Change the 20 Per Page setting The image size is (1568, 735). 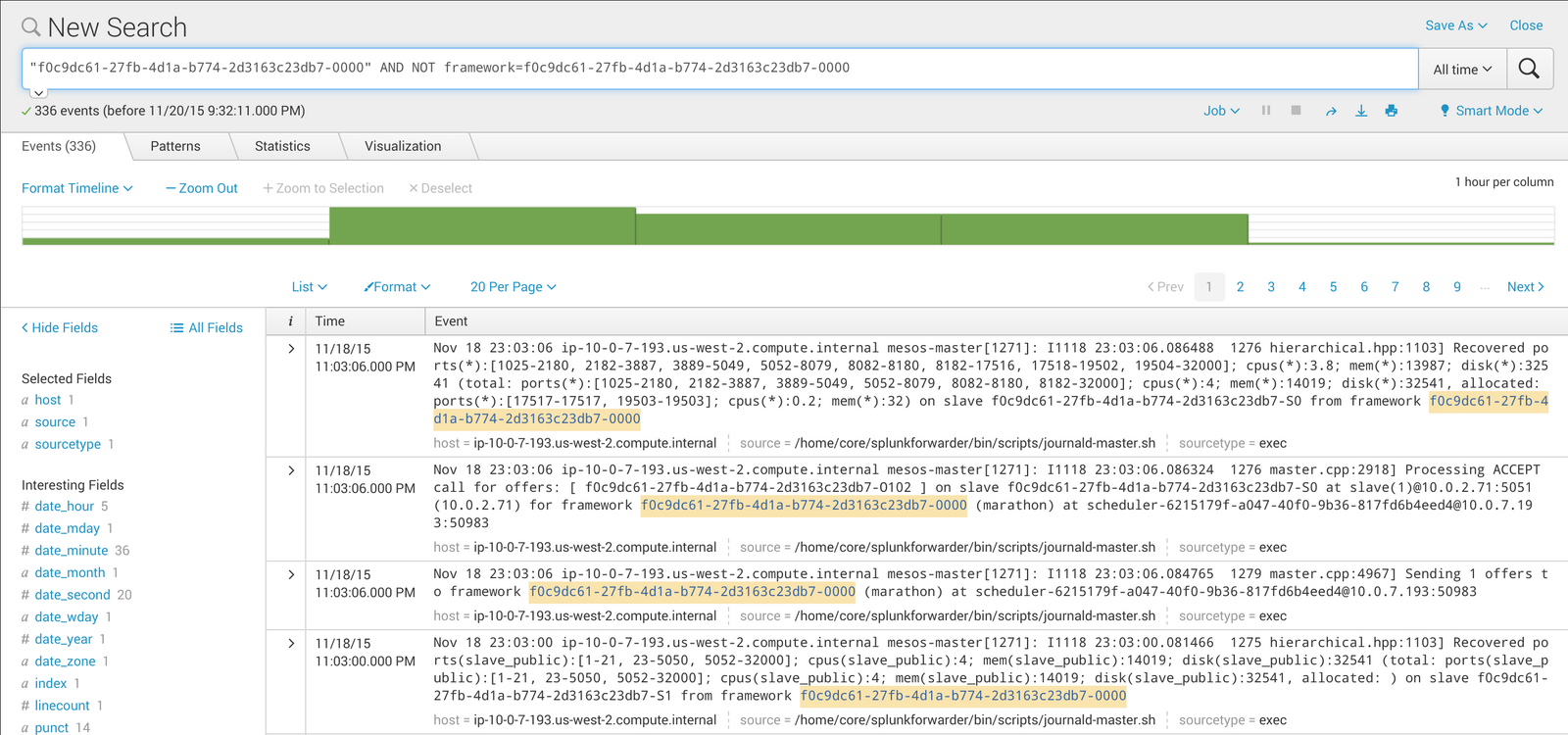pyautogui.click(x=514, y=287)
